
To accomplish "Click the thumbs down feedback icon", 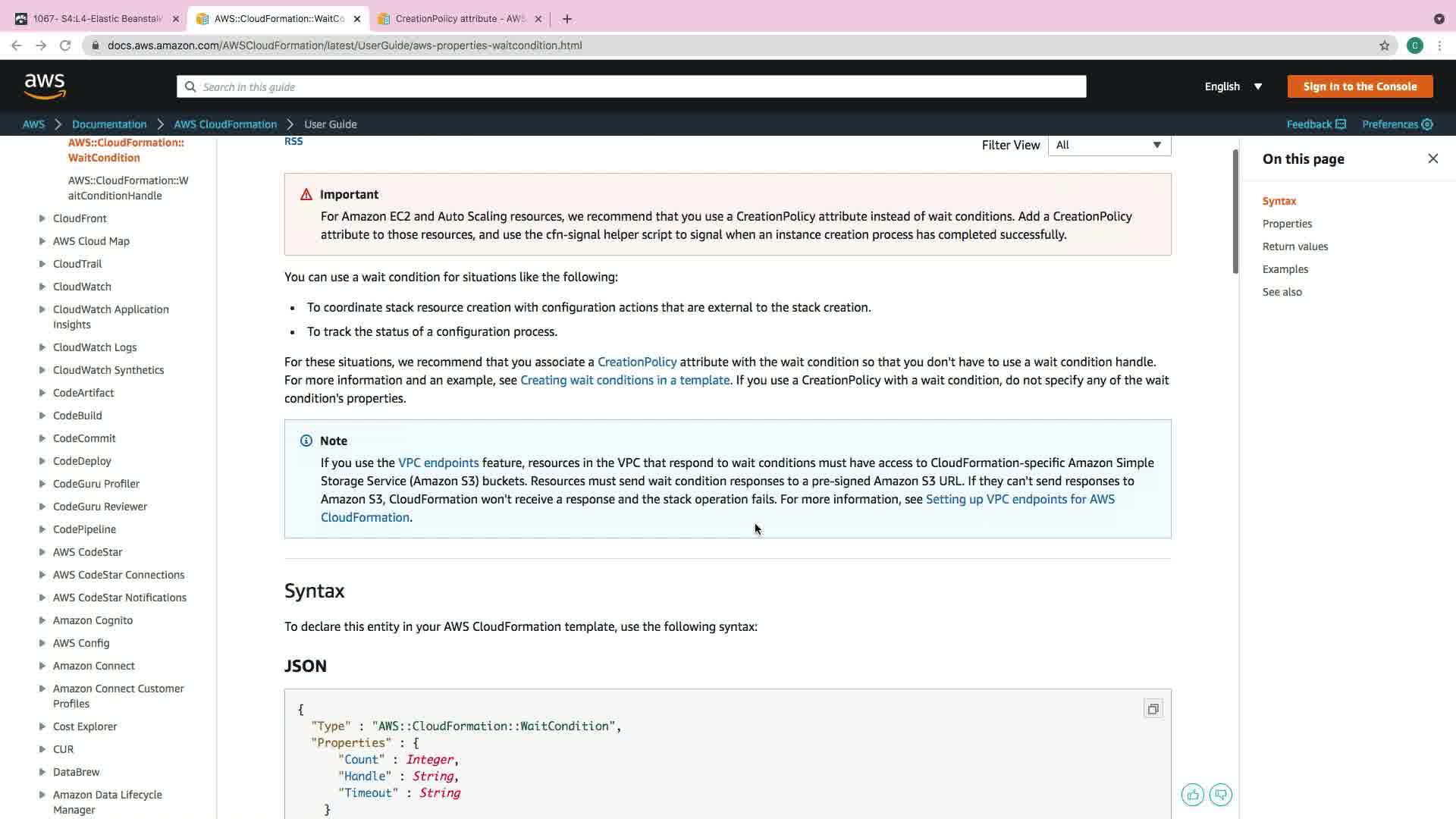I will click(x=1221, y=795).
